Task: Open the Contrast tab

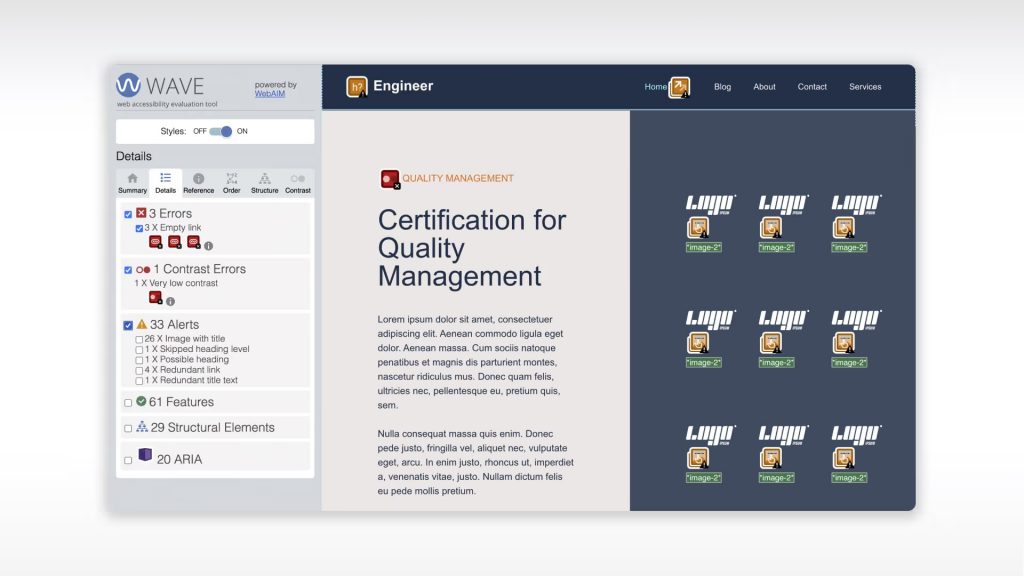Action: (297, 183)
